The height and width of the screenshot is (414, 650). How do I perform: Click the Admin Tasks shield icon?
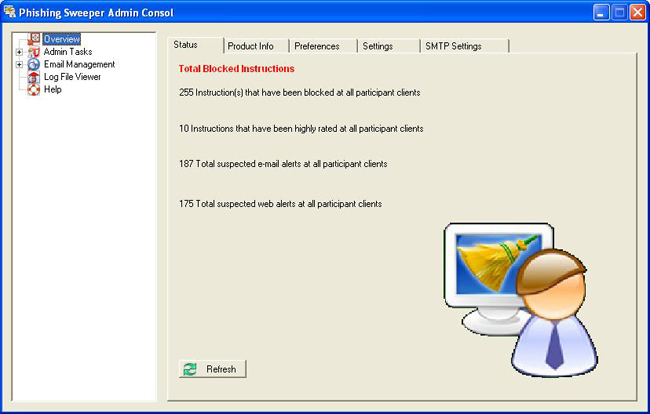pyautogui.click(x=34, y=52)
